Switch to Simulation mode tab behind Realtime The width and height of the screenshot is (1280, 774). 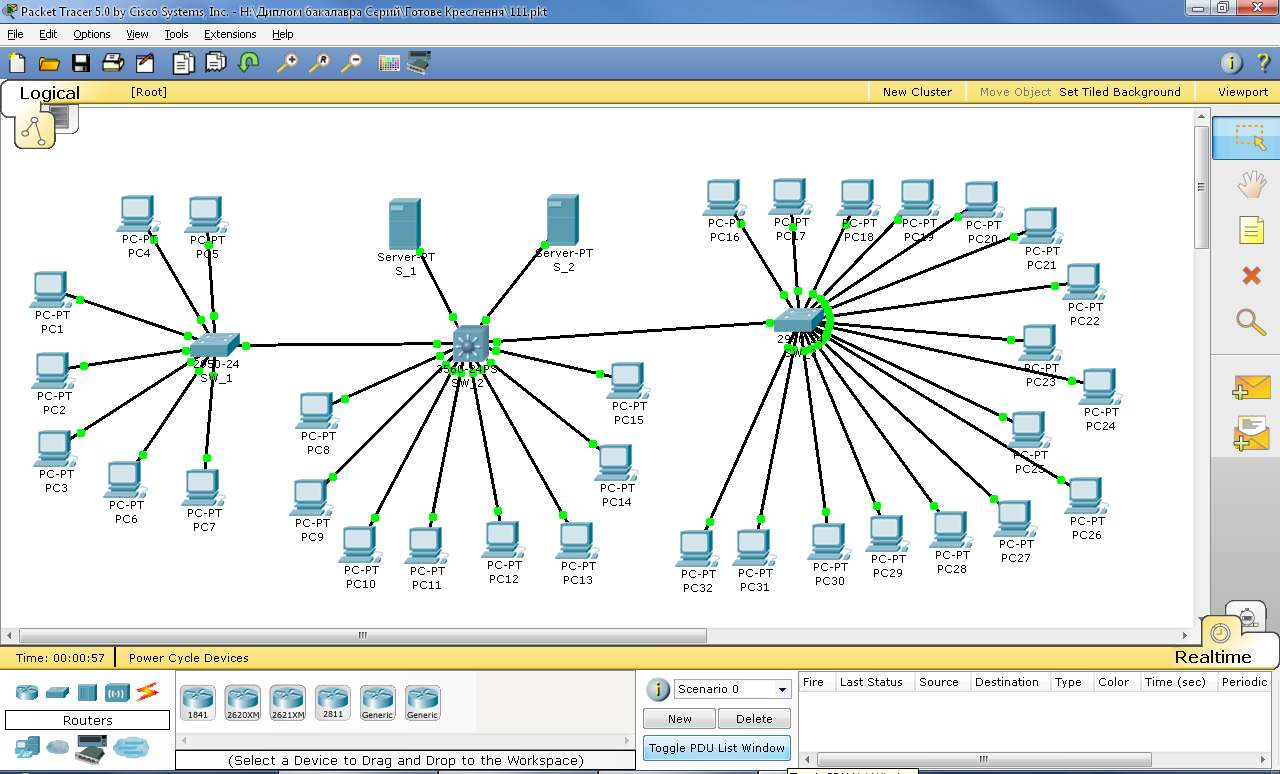[x=1247, y=617]
